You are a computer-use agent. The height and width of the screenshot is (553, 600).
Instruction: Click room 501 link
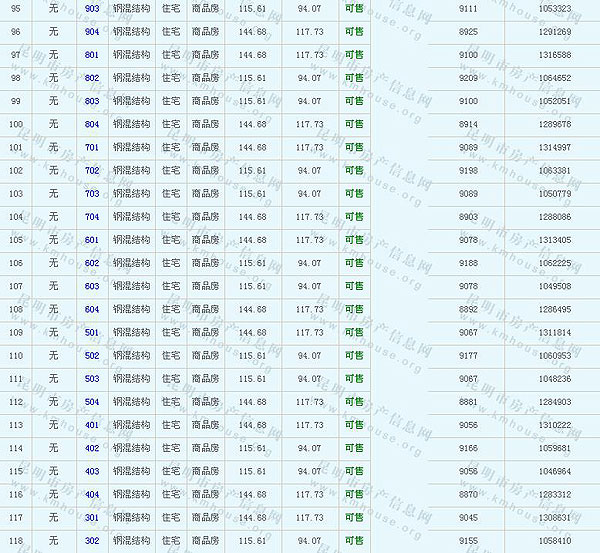point(92,332)
